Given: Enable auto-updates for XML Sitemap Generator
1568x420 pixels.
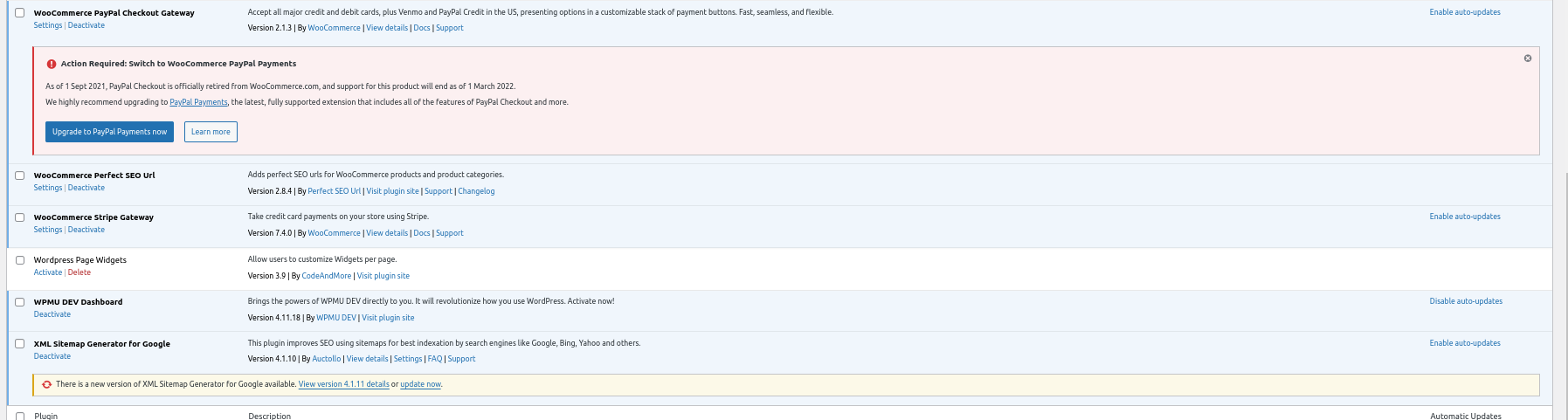Looking at the screenshot, I should [1465, 343].
